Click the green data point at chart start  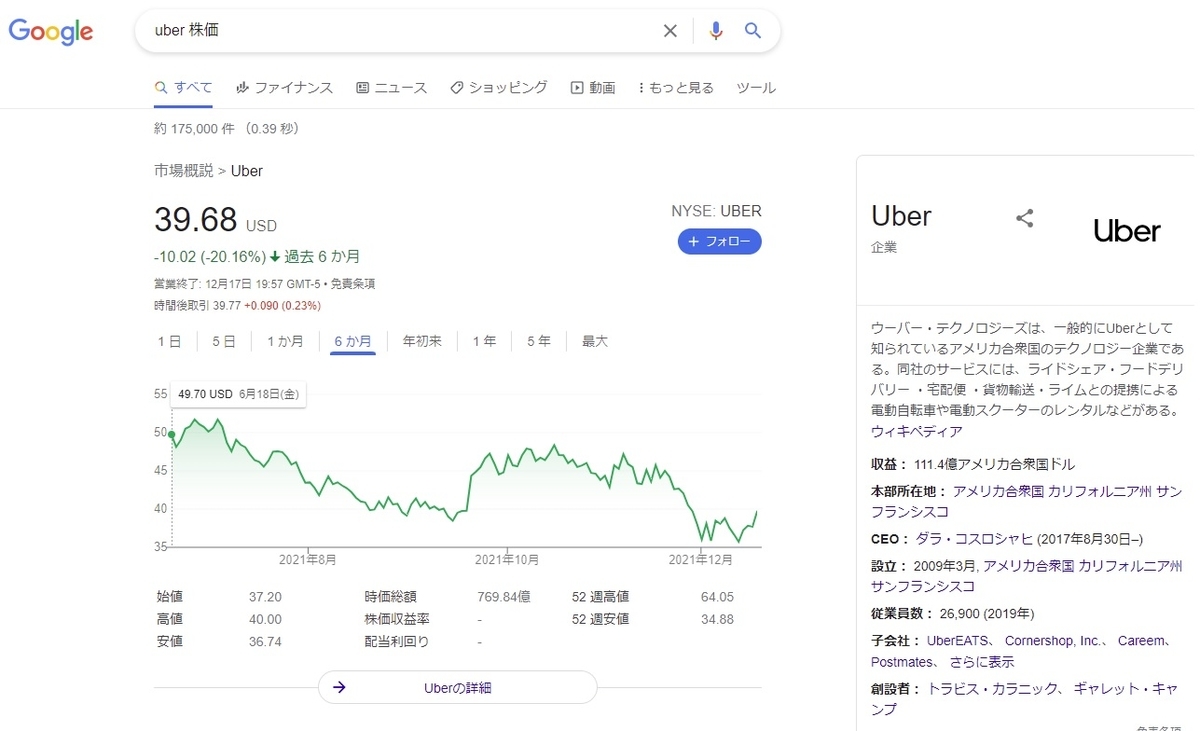point(172,435)
